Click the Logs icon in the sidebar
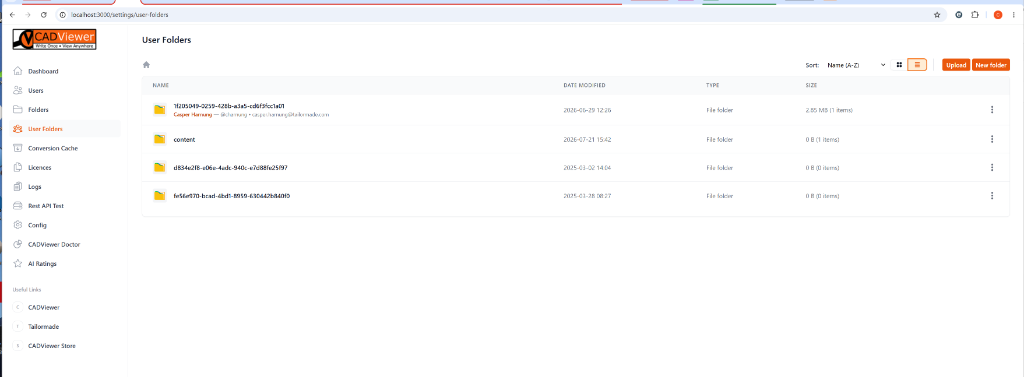Screen dimensions: 1024x377 pyautogui.click(x=18, y=187)
